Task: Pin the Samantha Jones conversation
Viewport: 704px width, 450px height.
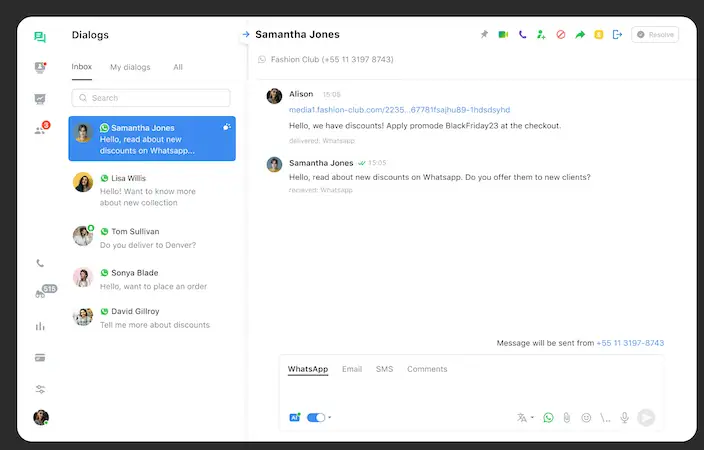Action: click(x=484, y=35)
